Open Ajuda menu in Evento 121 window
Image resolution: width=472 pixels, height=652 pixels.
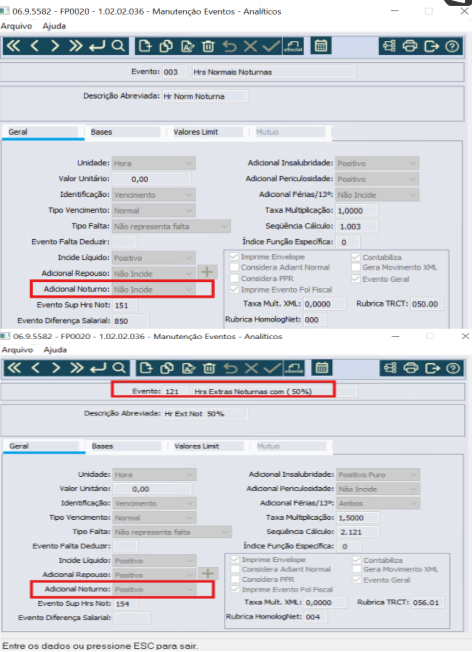pyautogui.click(x=55, y=350)
